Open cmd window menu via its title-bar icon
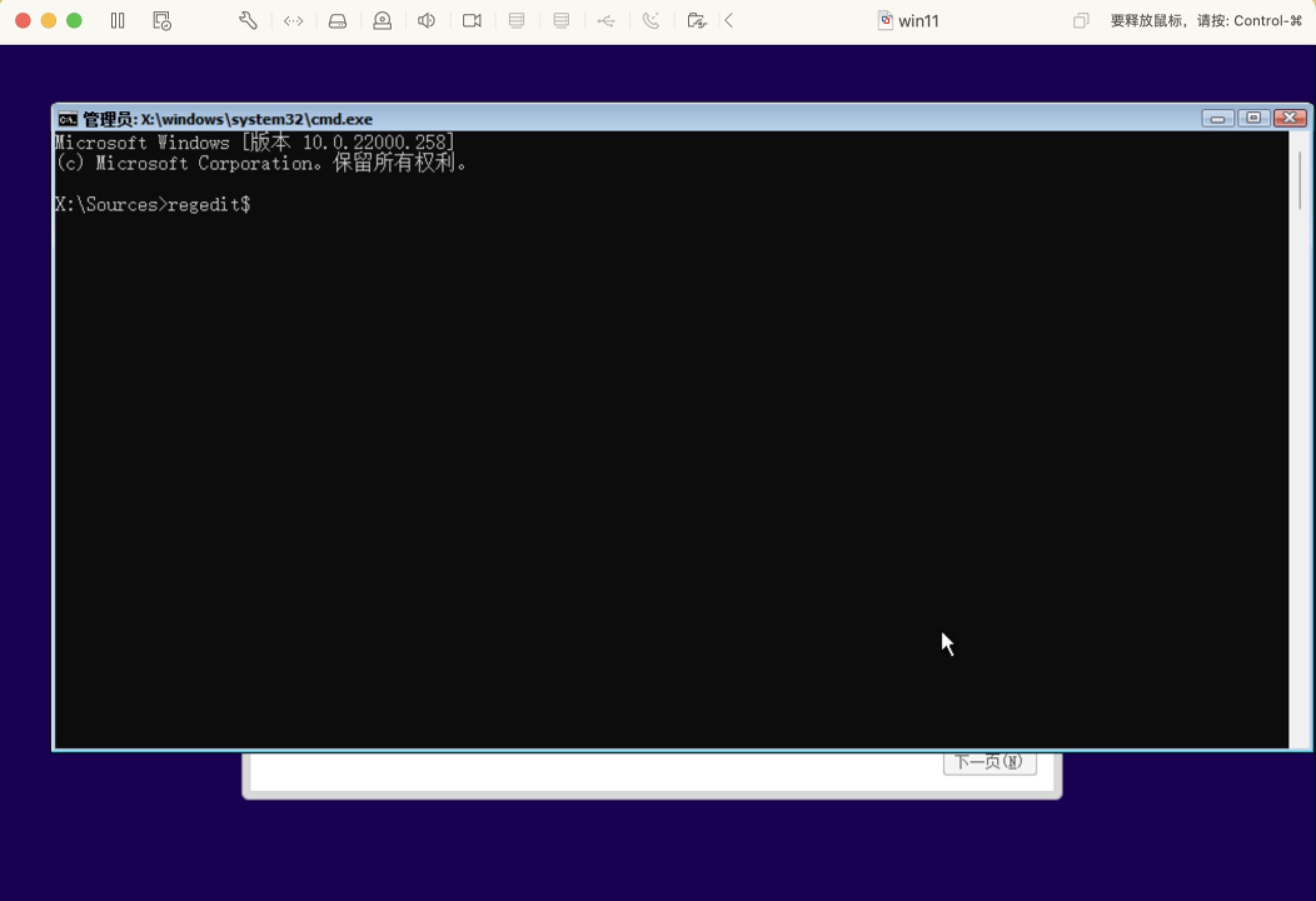Screen dimensions: 1316x901 tap(69, 118)
